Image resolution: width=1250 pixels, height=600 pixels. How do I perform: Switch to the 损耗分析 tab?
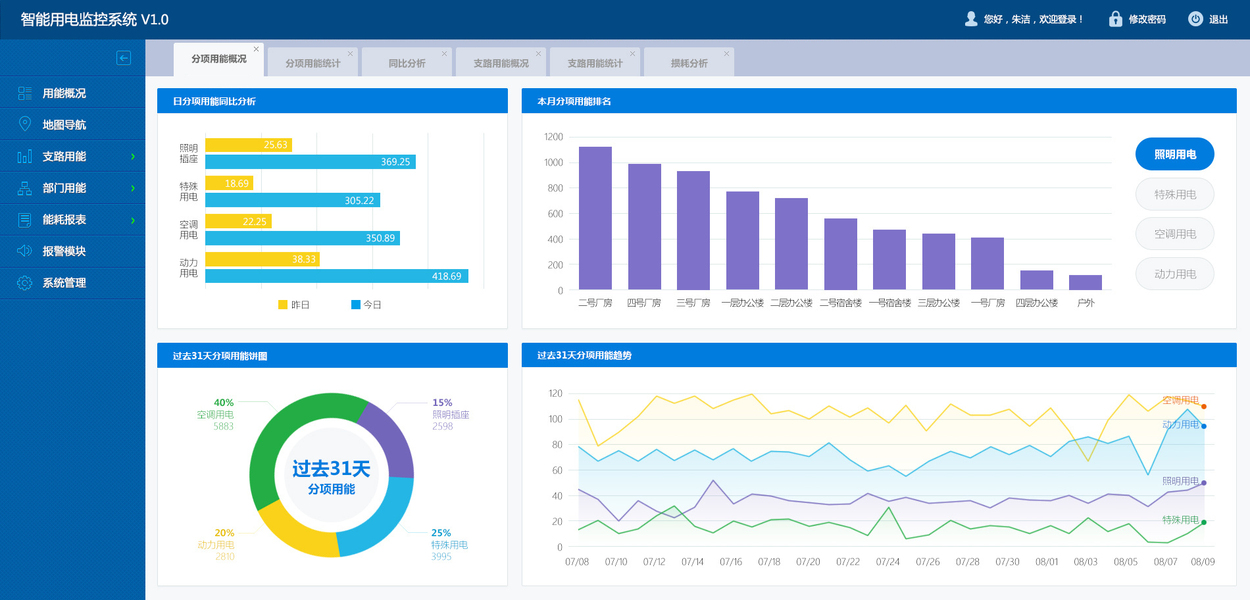689,63
